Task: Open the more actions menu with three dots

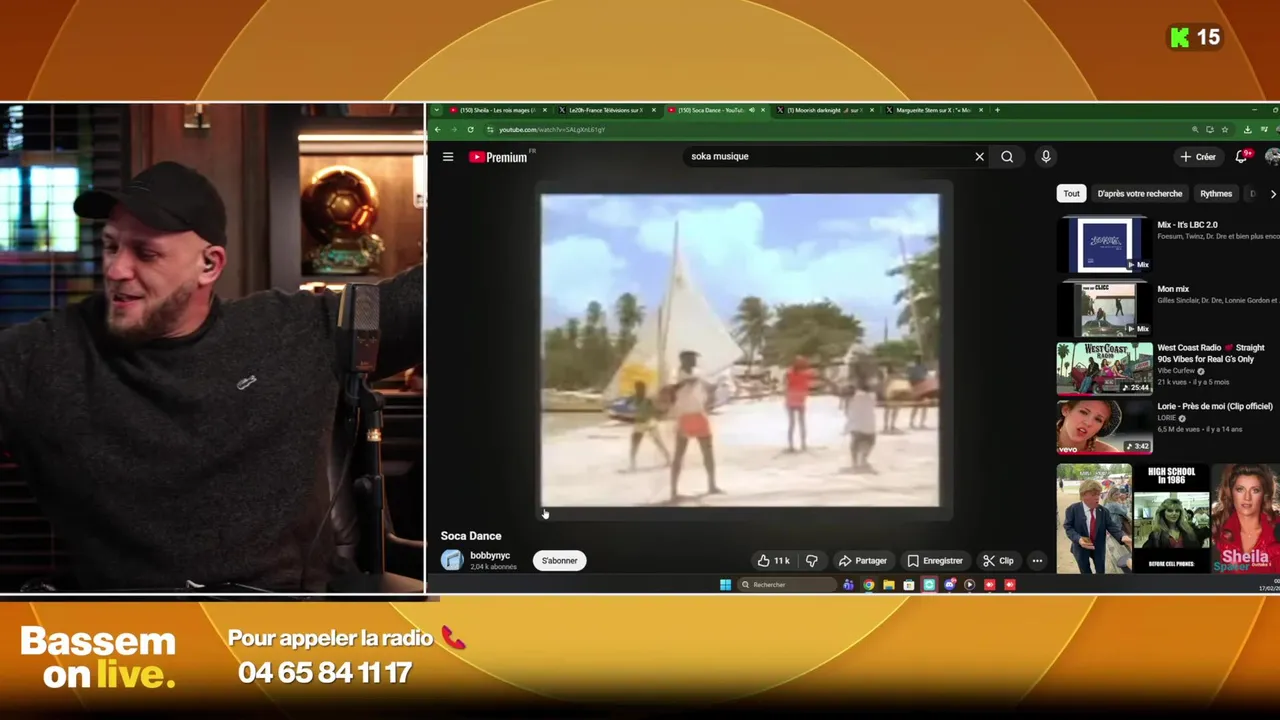Action: [1037, 561]
